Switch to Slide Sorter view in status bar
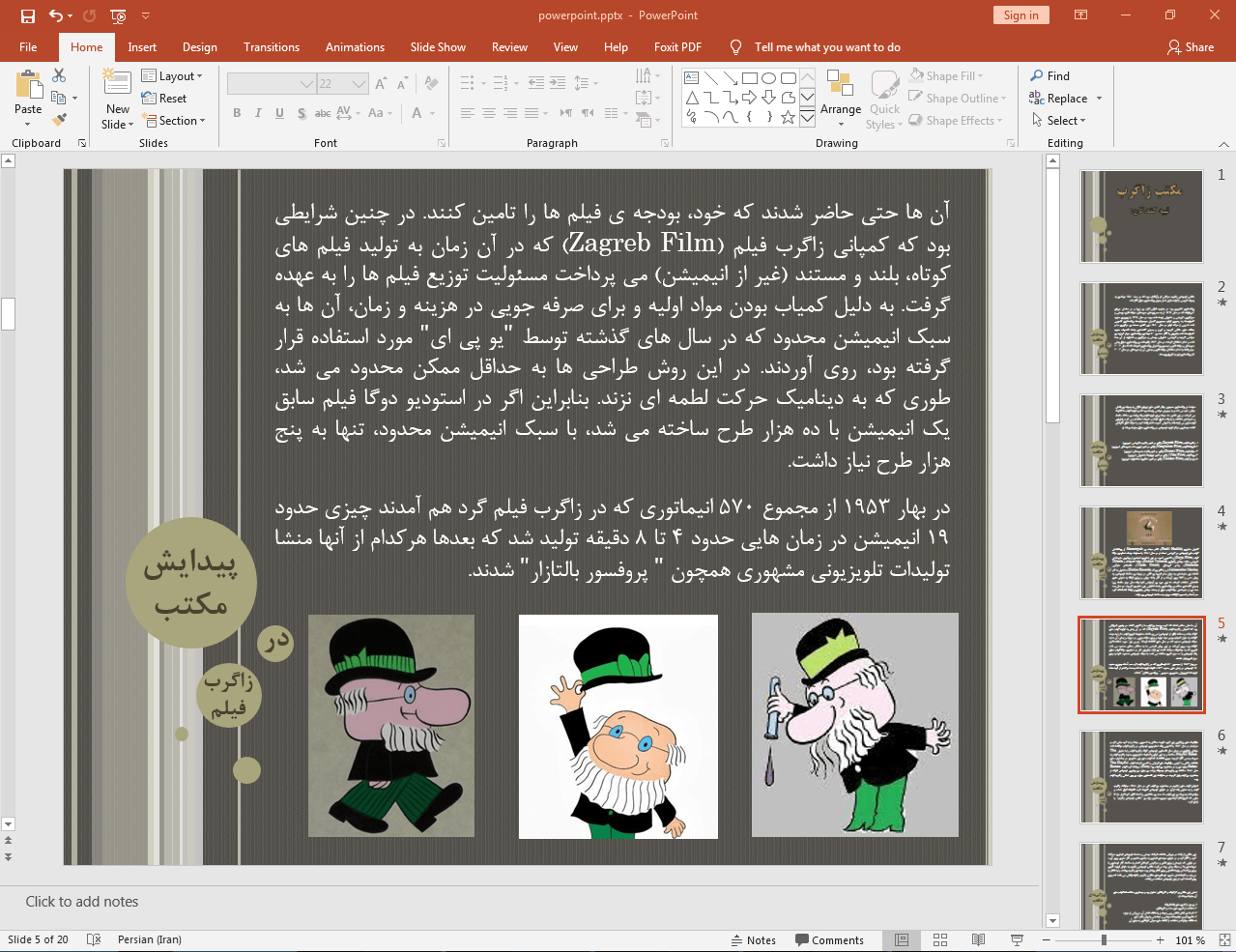Viewport: 1236px width, 952px height. 940,939
